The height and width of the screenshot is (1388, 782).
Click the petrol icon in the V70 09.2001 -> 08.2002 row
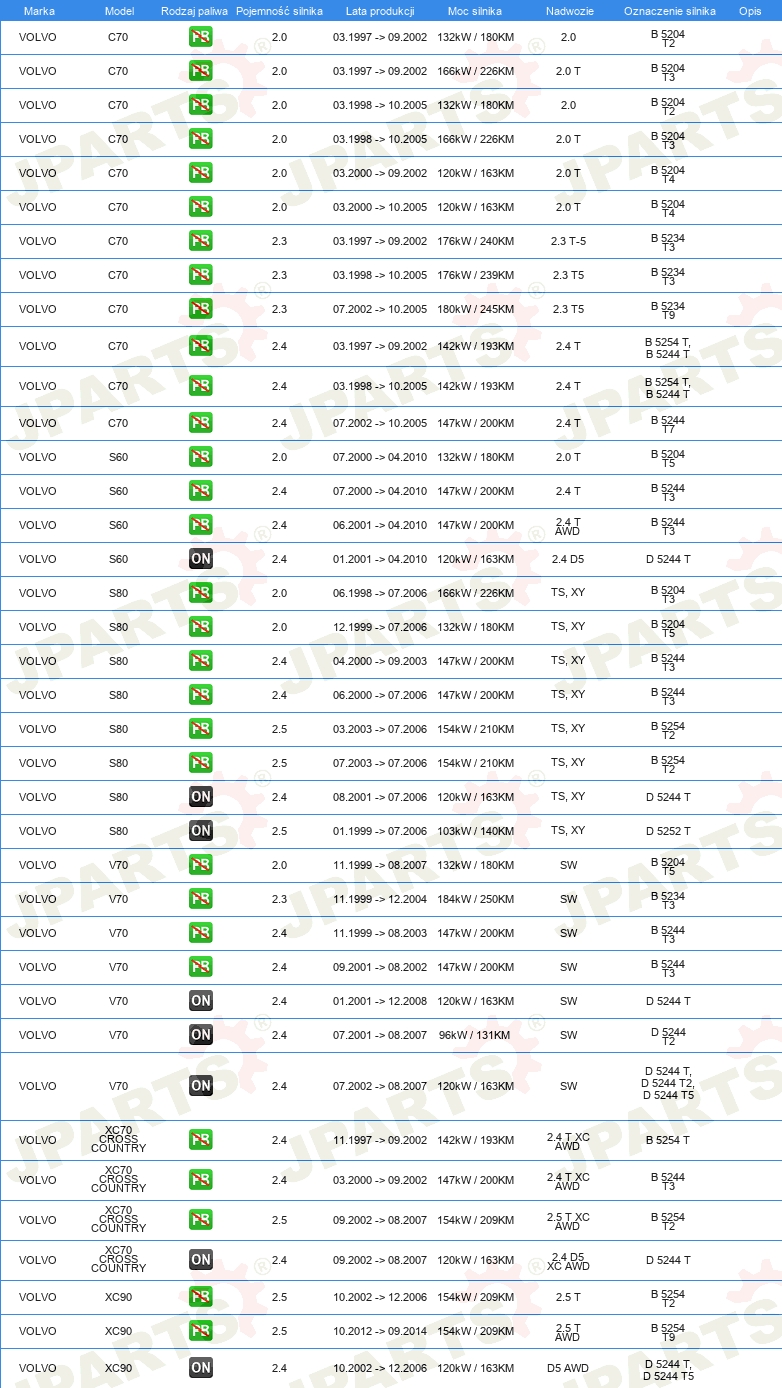pyautogui.click(x=201, y=967)
